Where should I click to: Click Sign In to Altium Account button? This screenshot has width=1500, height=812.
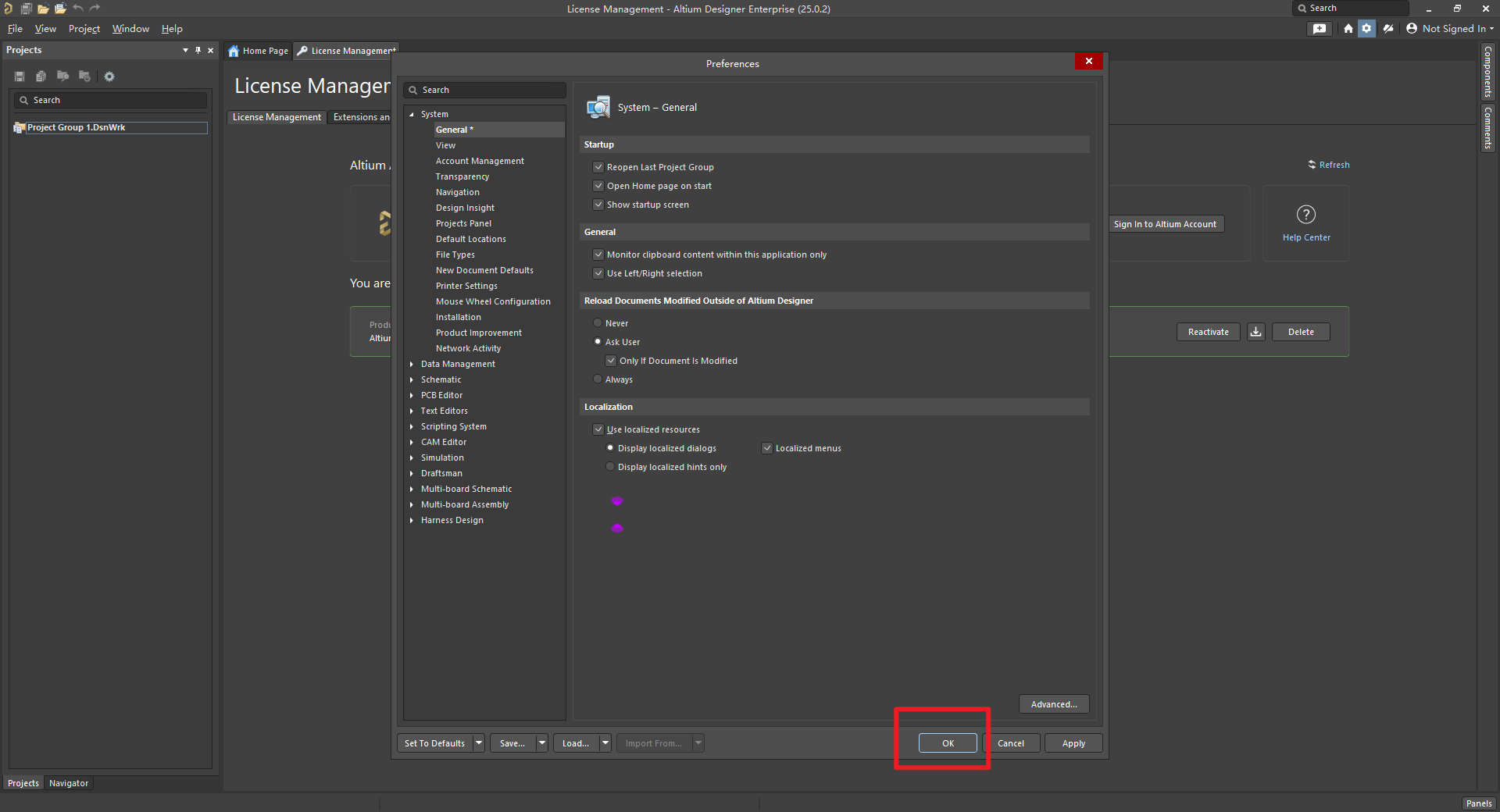(1165, 224)
